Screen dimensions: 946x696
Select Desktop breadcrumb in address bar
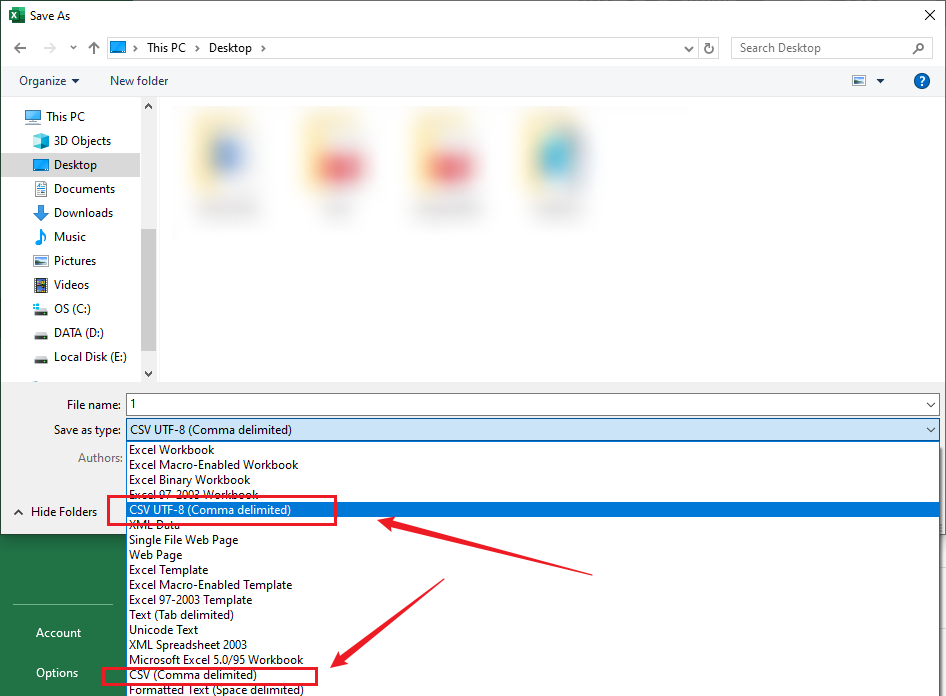[230, 48]
